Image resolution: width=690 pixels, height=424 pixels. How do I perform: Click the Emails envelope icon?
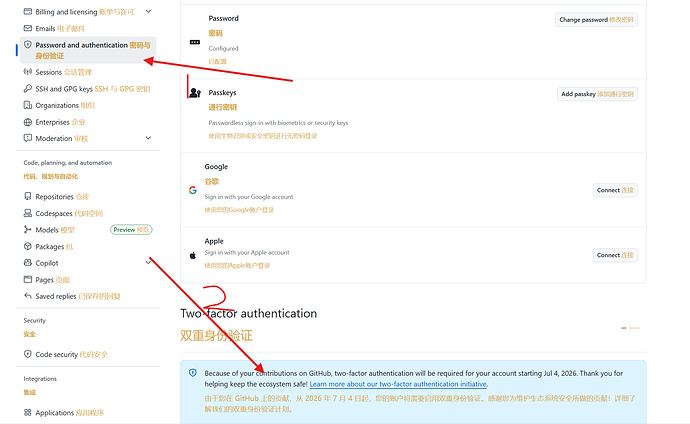pyautogui.click(x=28, y=28)
